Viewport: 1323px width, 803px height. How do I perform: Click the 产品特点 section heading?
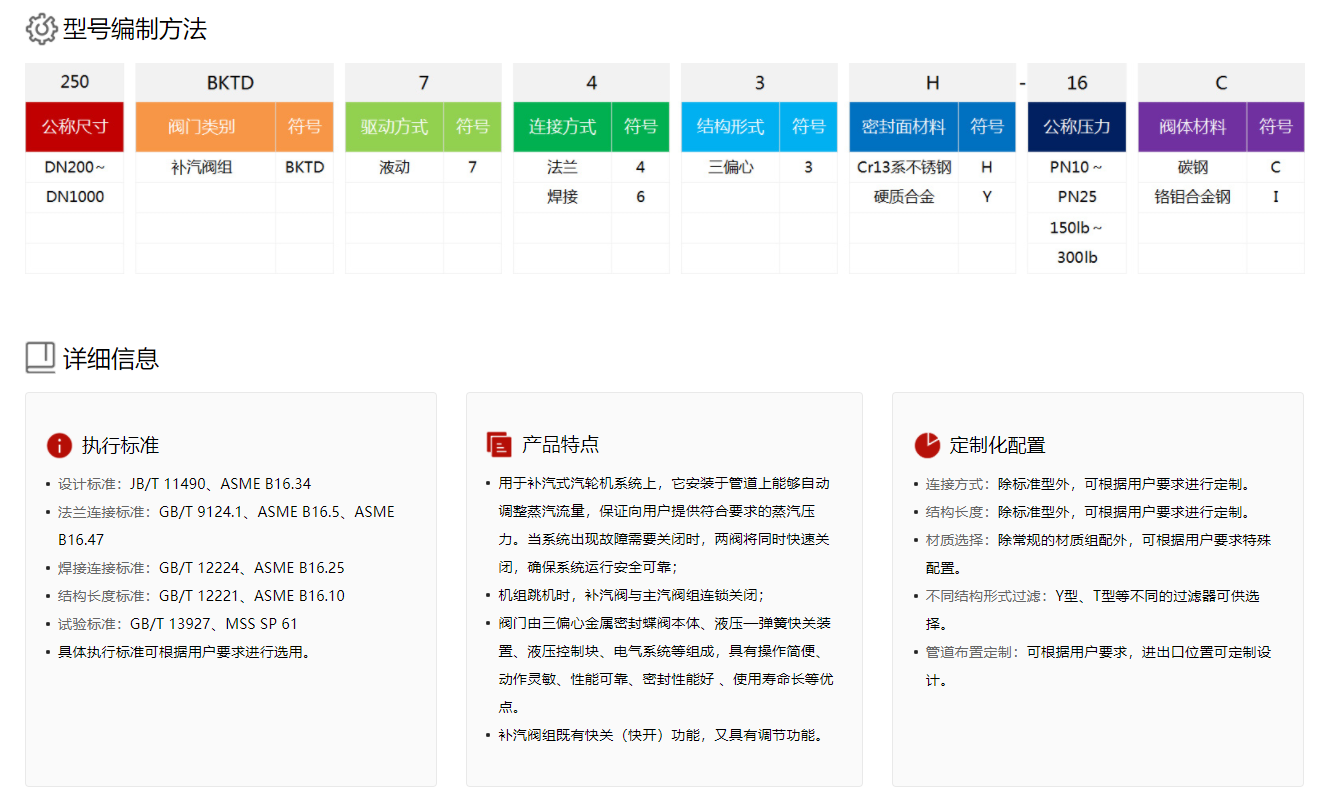click(x=560, y=445)
